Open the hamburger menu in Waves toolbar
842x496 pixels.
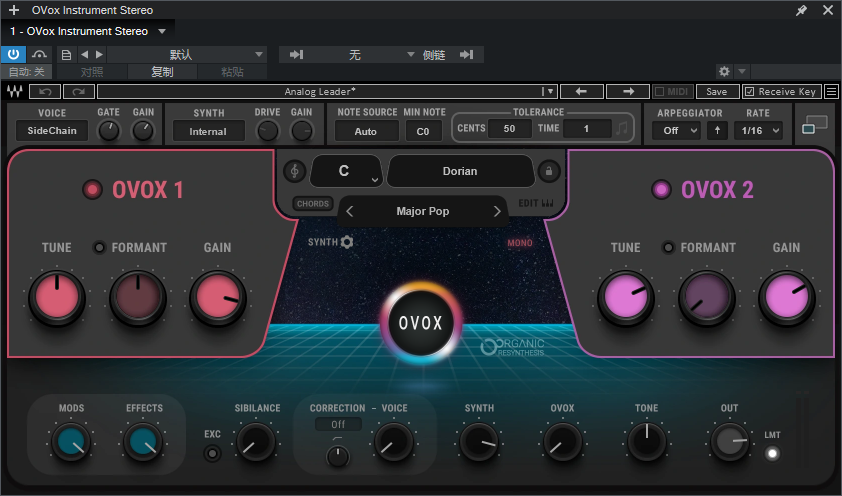pyautogui.click(x=831, y=92)
